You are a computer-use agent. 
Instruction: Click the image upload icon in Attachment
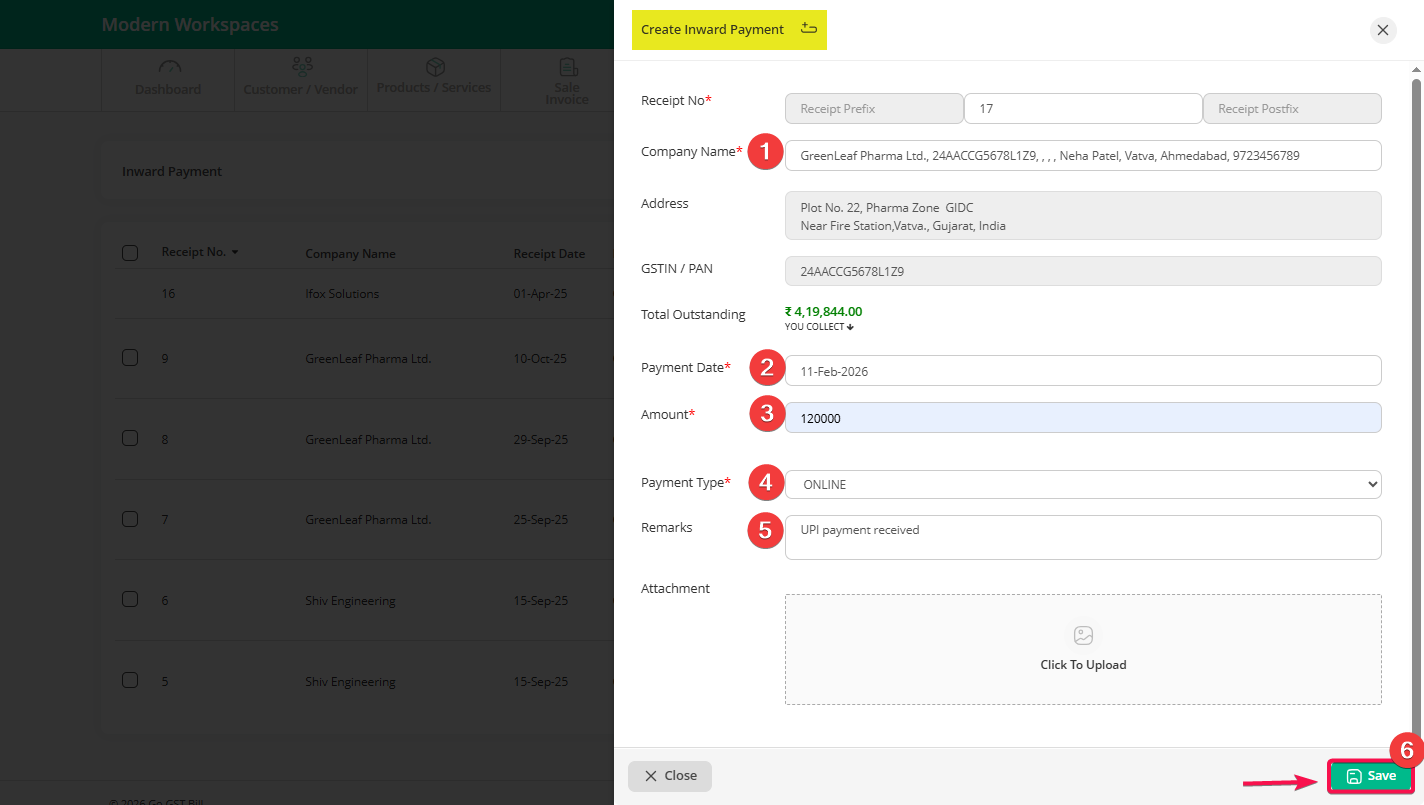coord(1083,636)
